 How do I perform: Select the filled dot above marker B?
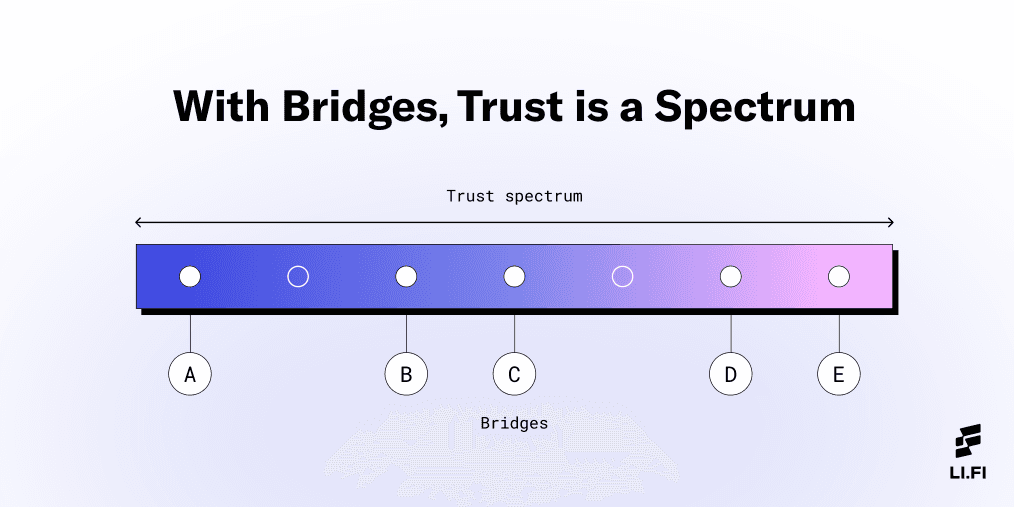click(x=406, y=276)
